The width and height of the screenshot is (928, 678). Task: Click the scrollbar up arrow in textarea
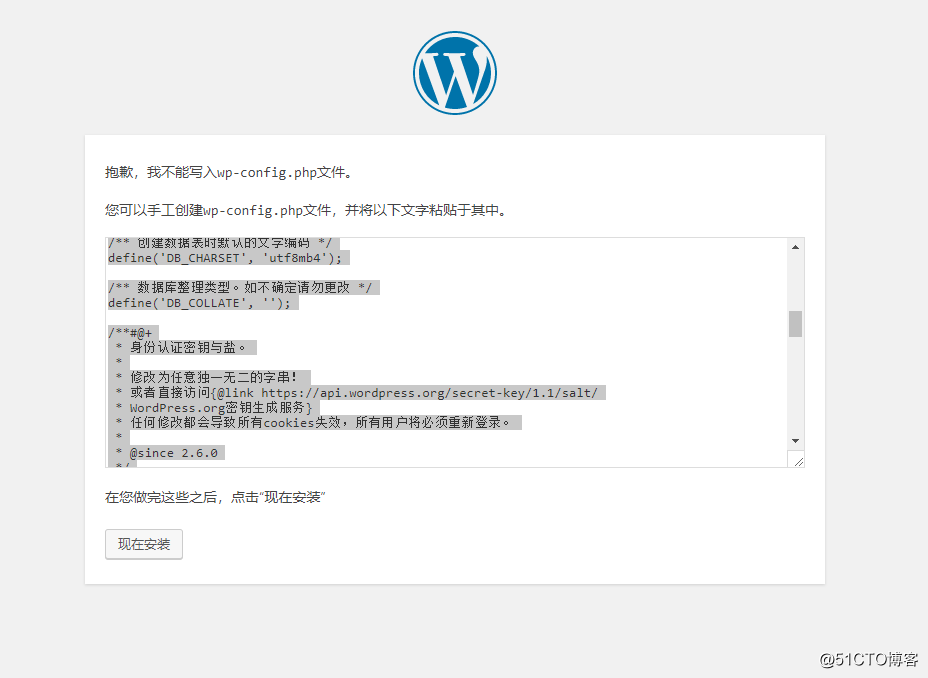(x=795, y=247)
